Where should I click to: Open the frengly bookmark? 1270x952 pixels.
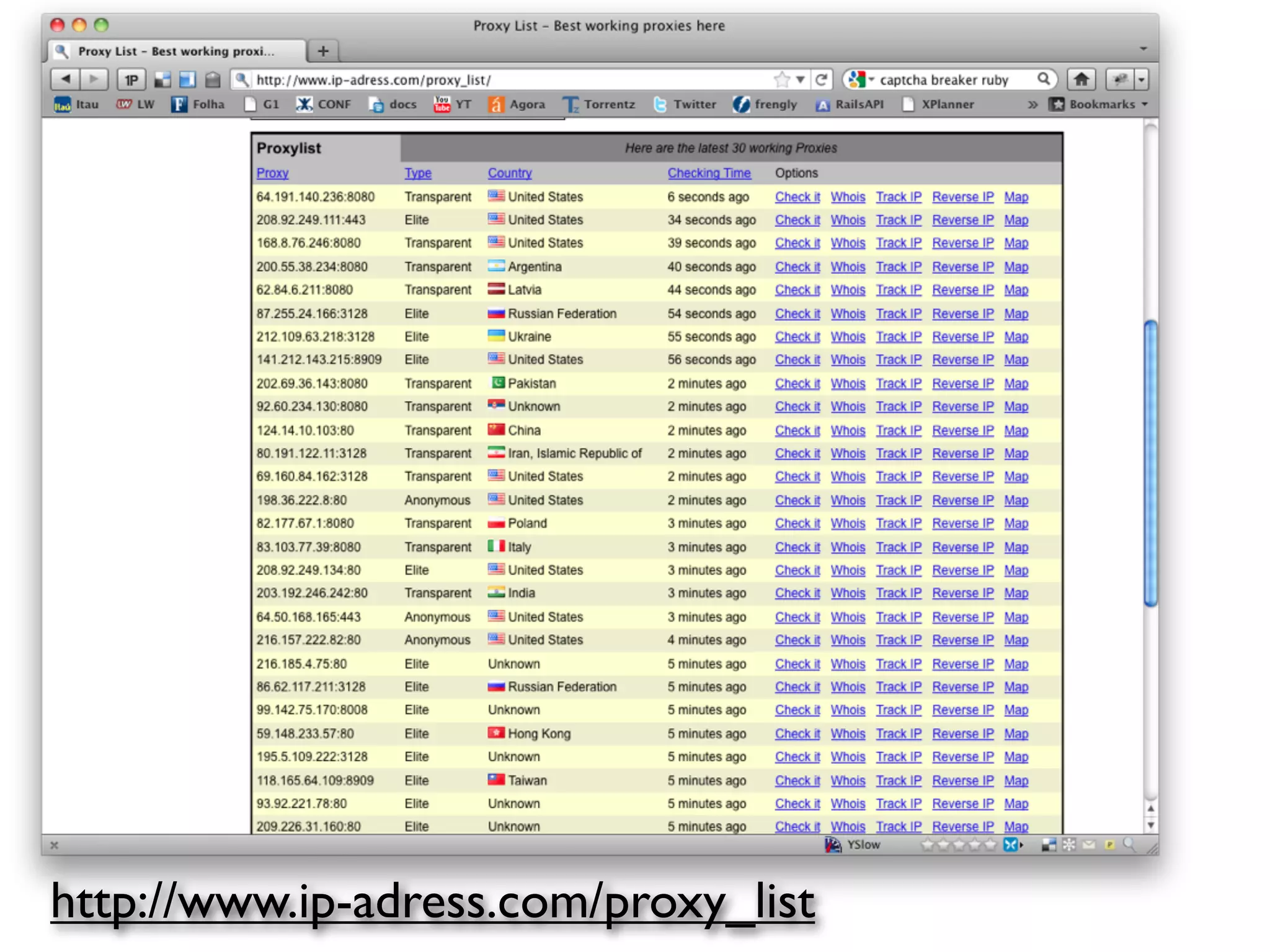click(x=765, y=104)
